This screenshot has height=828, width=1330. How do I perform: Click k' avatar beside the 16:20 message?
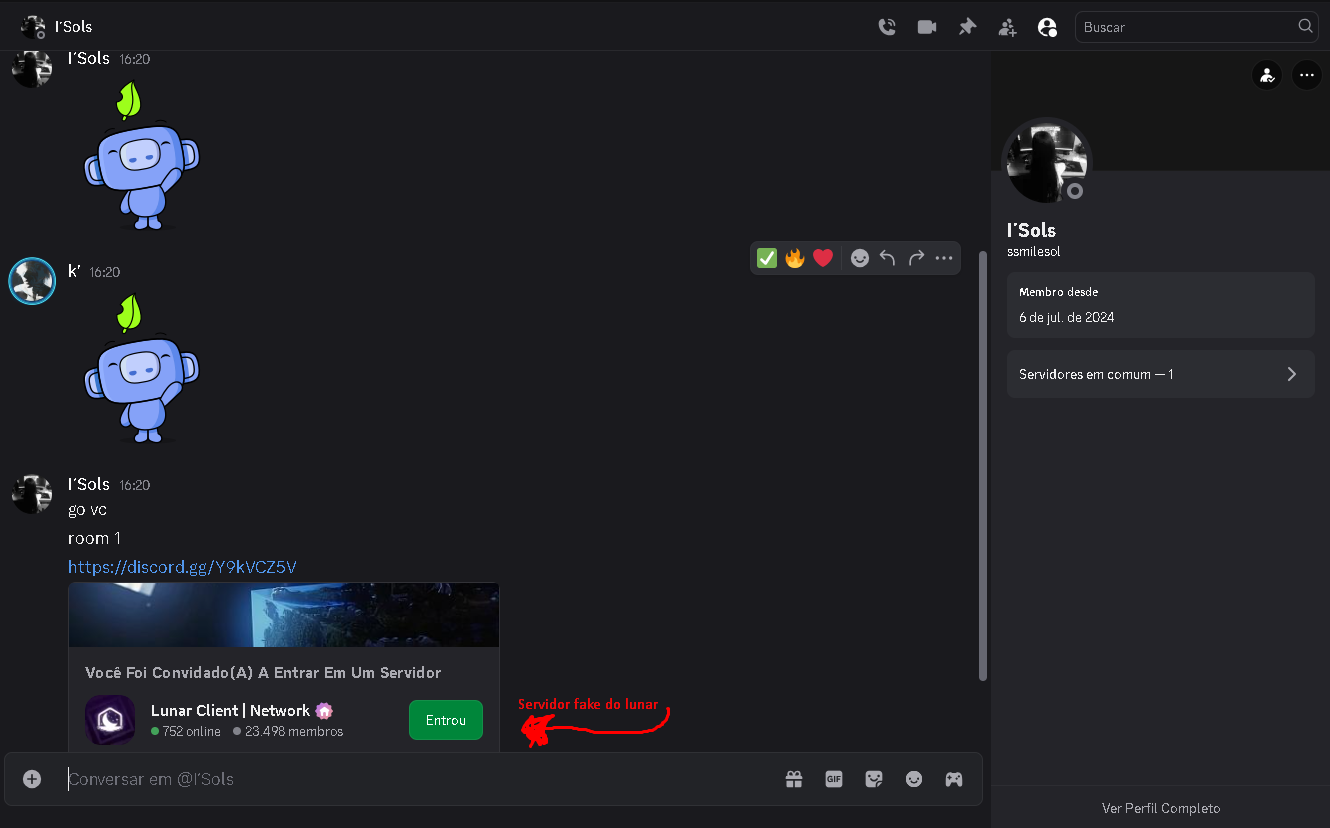coord(32,281)
